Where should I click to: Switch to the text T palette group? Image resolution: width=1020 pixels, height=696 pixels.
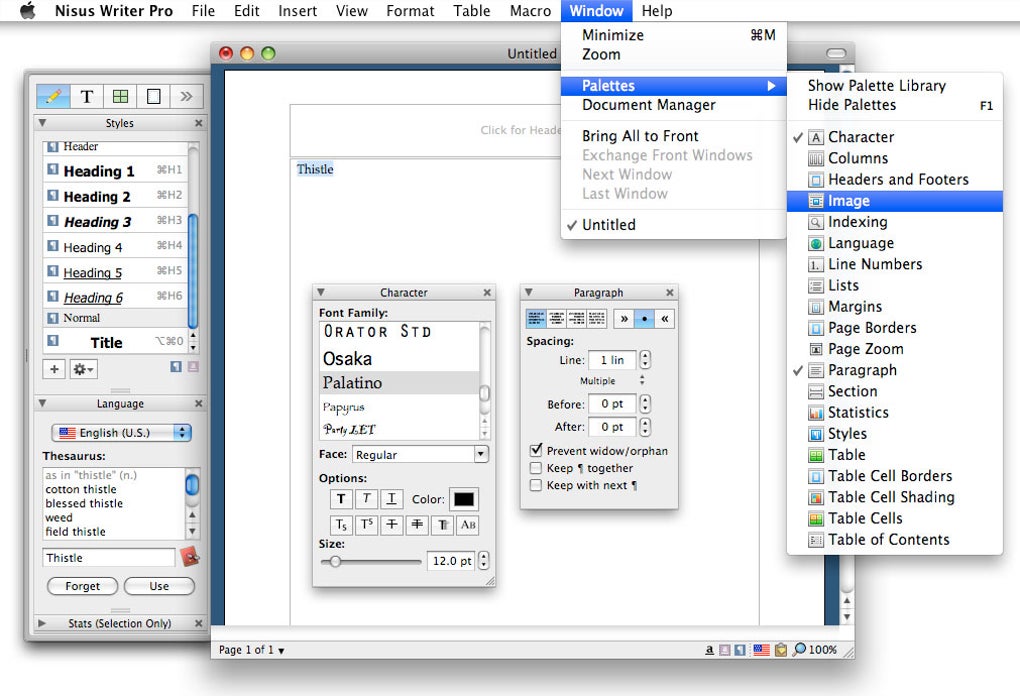click(x=87, y=96)
